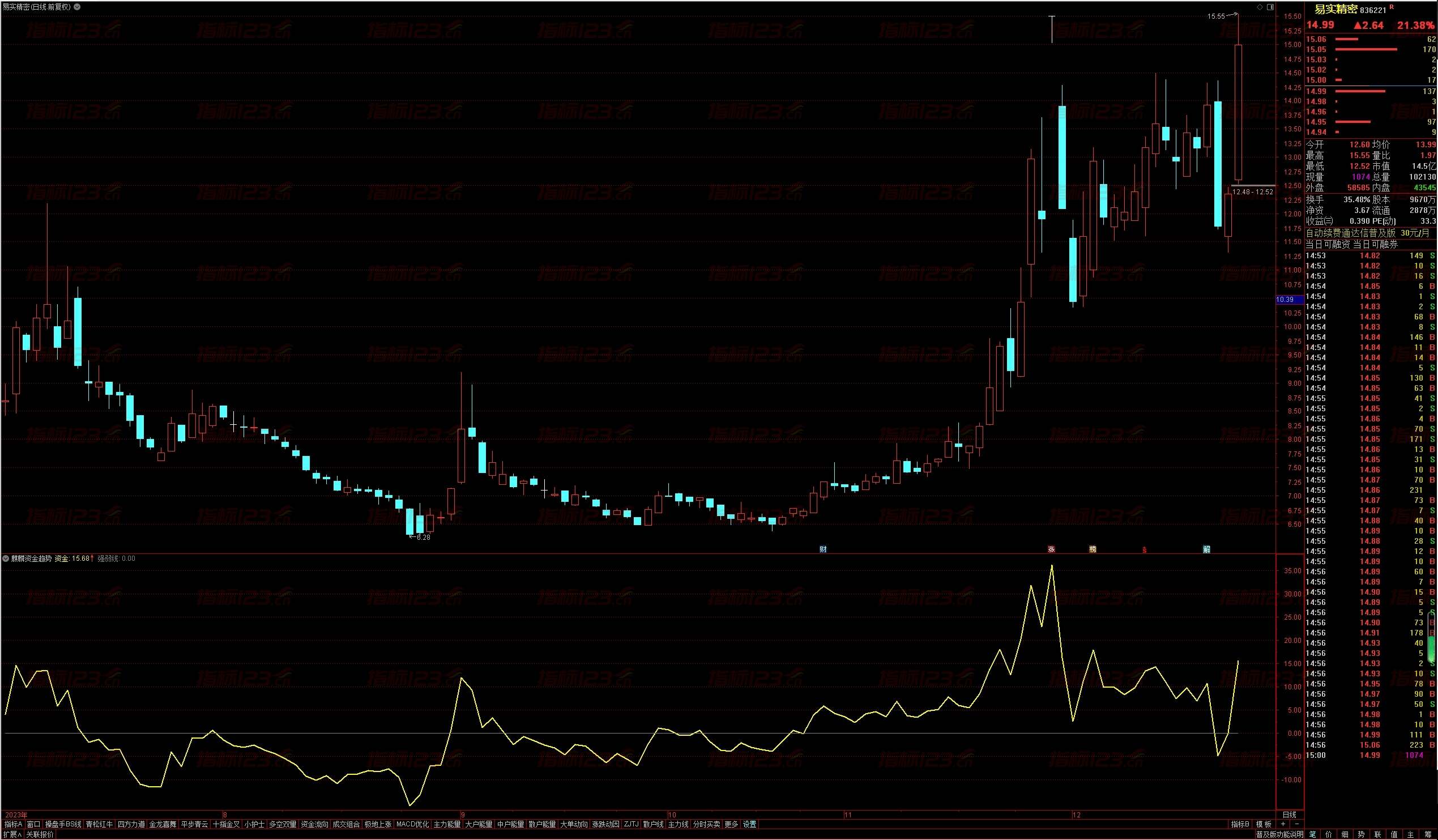Choose the 小护士 indicator
The height and width of the screenshot is (840, 1438).
click(x=254, y=824)
